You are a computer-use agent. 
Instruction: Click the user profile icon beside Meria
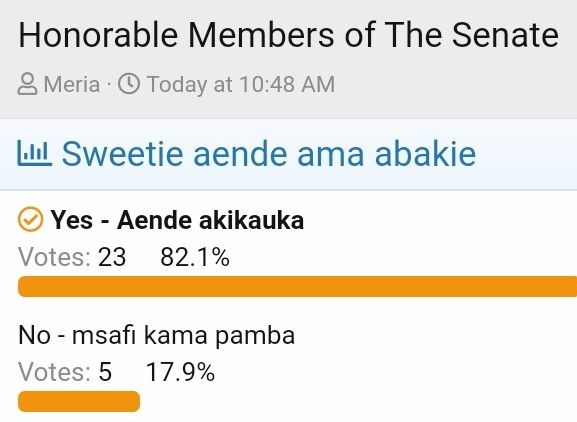(x=27, y=84)
